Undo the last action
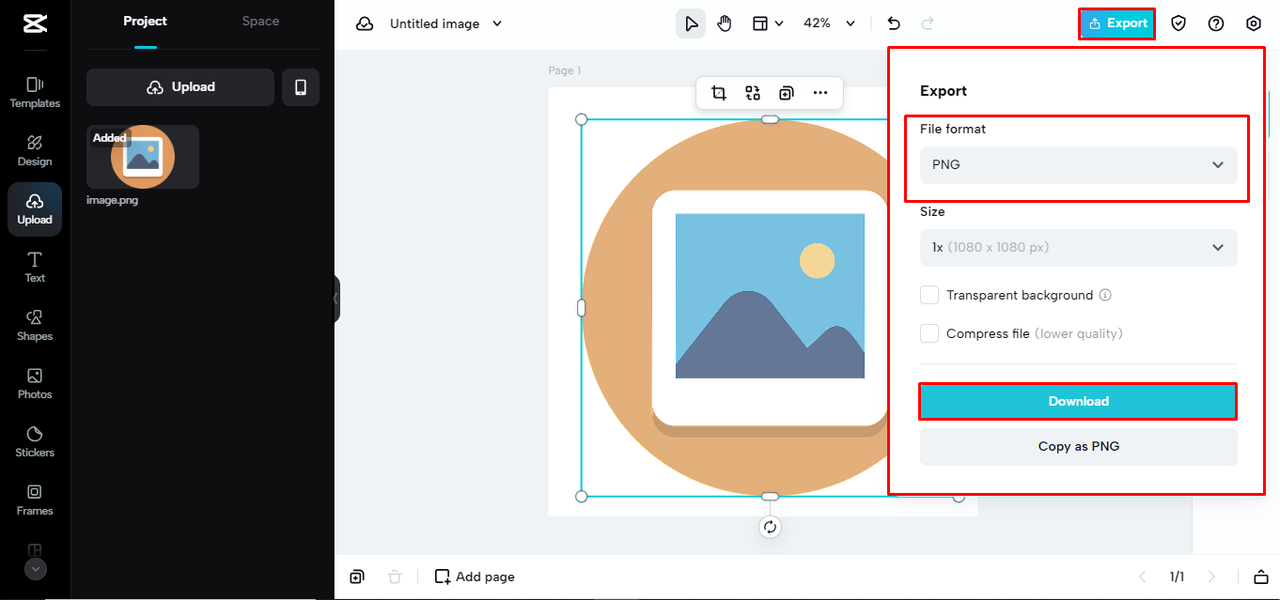The height and width of the screenshot is (600, 1280). [x=894, y=23]
